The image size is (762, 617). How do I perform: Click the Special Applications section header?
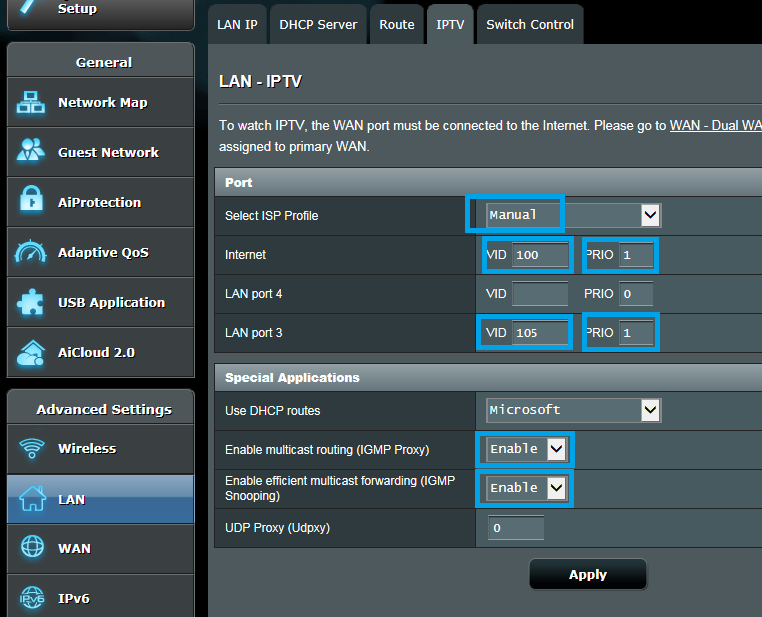tap(488, 377)
